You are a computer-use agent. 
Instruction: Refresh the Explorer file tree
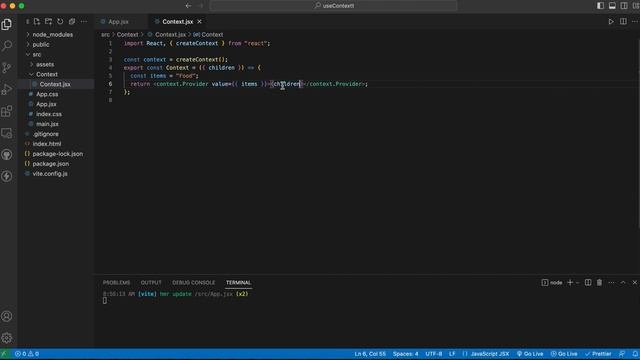(60, 22)
